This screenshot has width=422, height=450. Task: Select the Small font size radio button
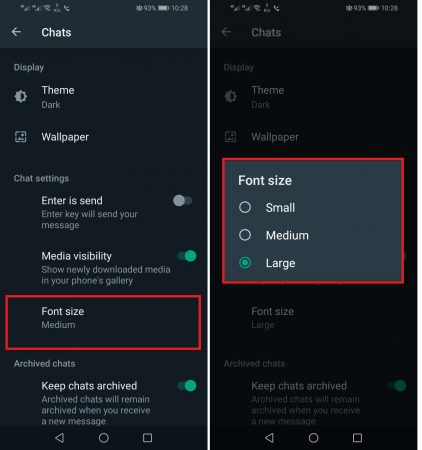point(245,207)
